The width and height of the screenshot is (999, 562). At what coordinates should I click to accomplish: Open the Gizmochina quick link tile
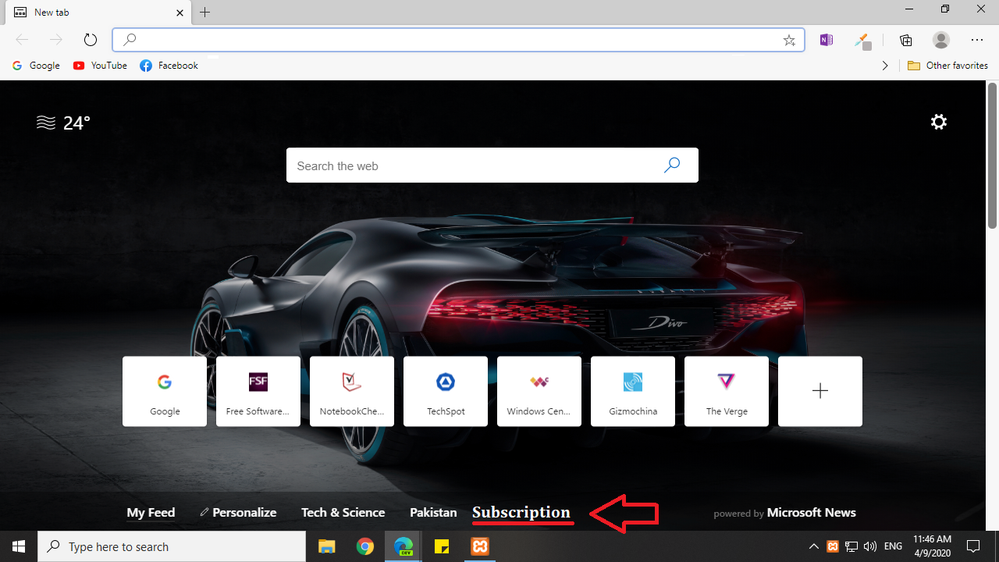pos(633,391)
